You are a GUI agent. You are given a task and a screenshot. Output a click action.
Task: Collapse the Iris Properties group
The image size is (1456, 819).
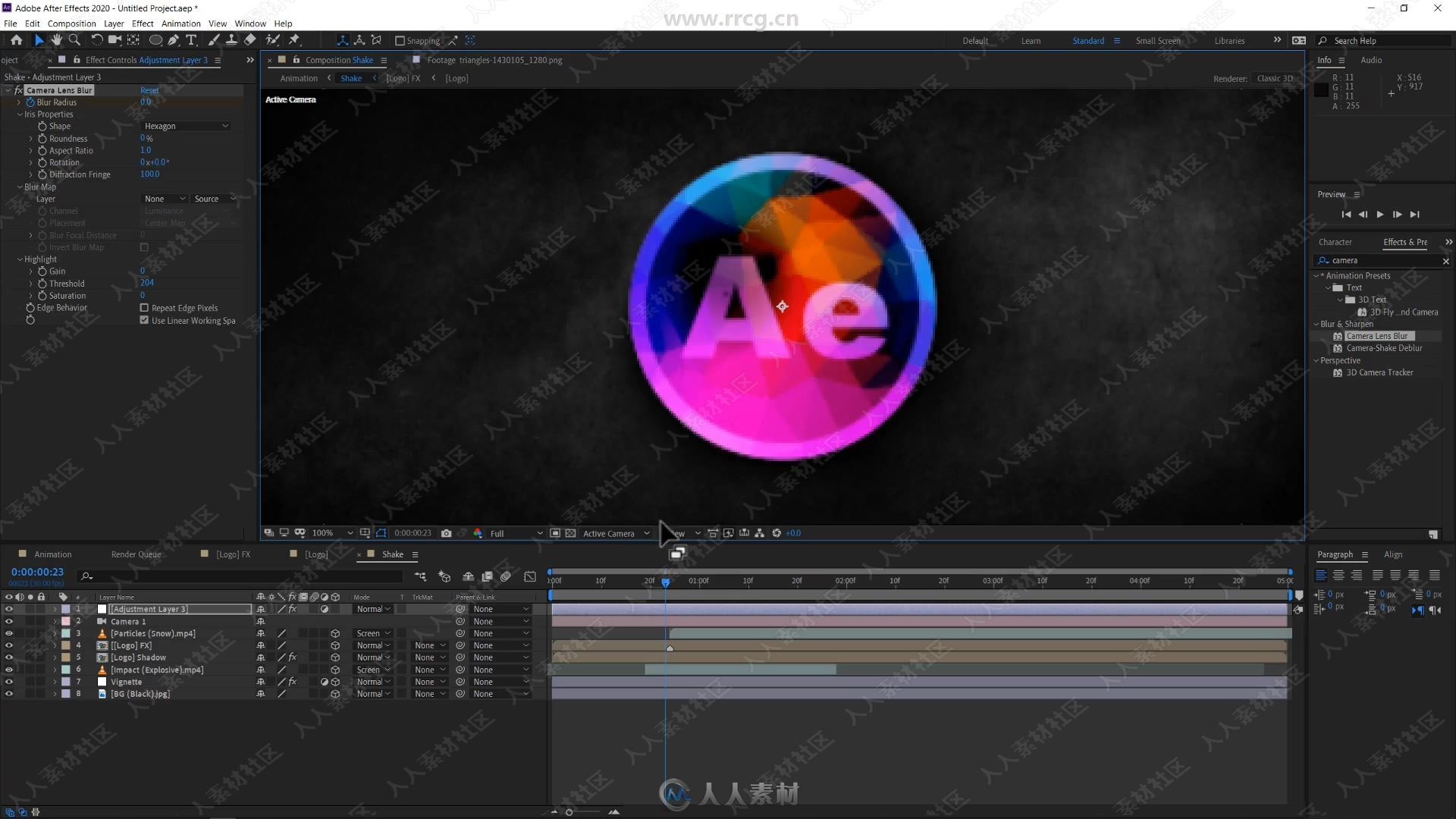click(20, 115)
